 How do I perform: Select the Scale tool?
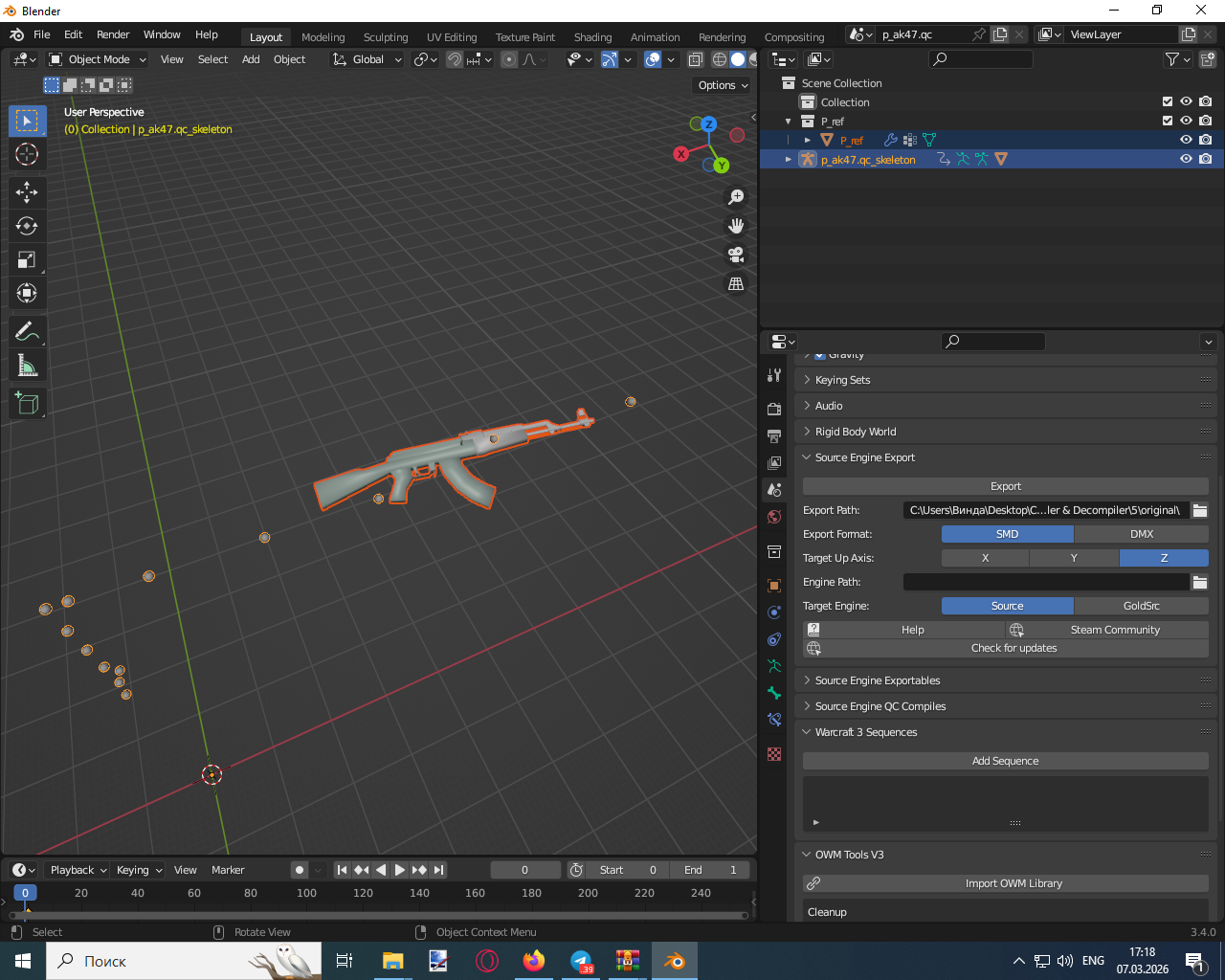(x=27, y=260)
